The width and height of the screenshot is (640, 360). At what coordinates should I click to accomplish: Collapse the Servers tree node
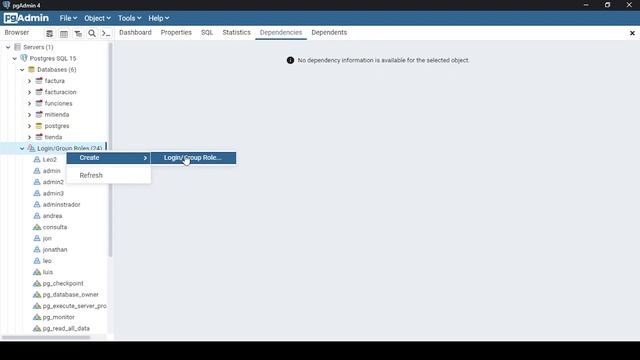click(x=8, y=47)
